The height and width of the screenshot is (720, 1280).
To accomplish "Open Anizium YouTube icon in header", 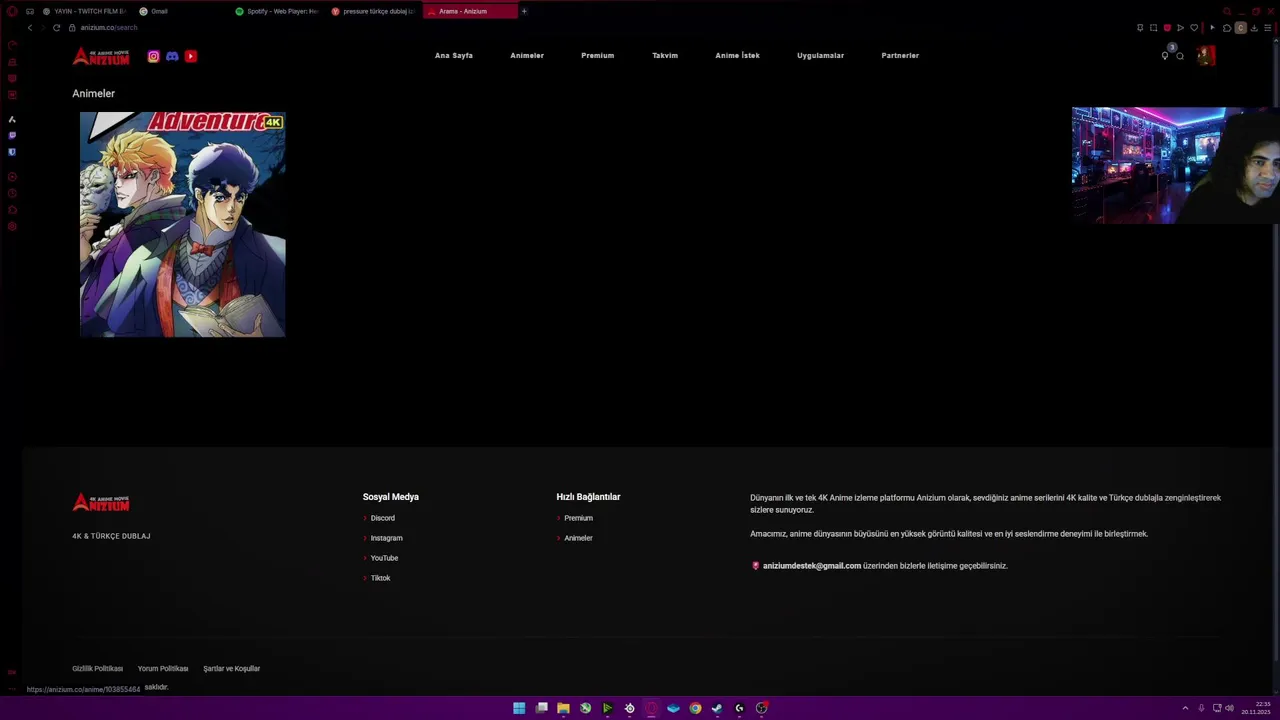I will point(191,56).
